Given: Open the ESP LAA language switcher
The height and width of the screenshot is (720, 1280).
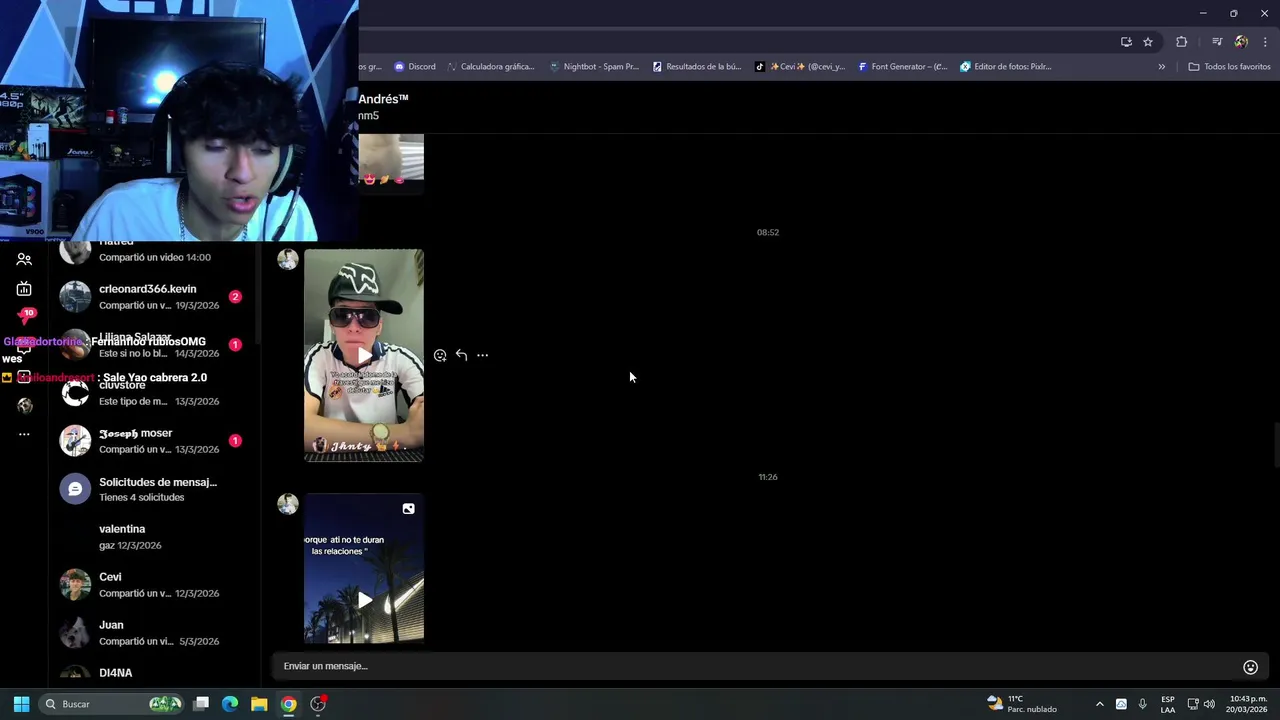Looking at the screenshot, I should [x=1168, y=704].
